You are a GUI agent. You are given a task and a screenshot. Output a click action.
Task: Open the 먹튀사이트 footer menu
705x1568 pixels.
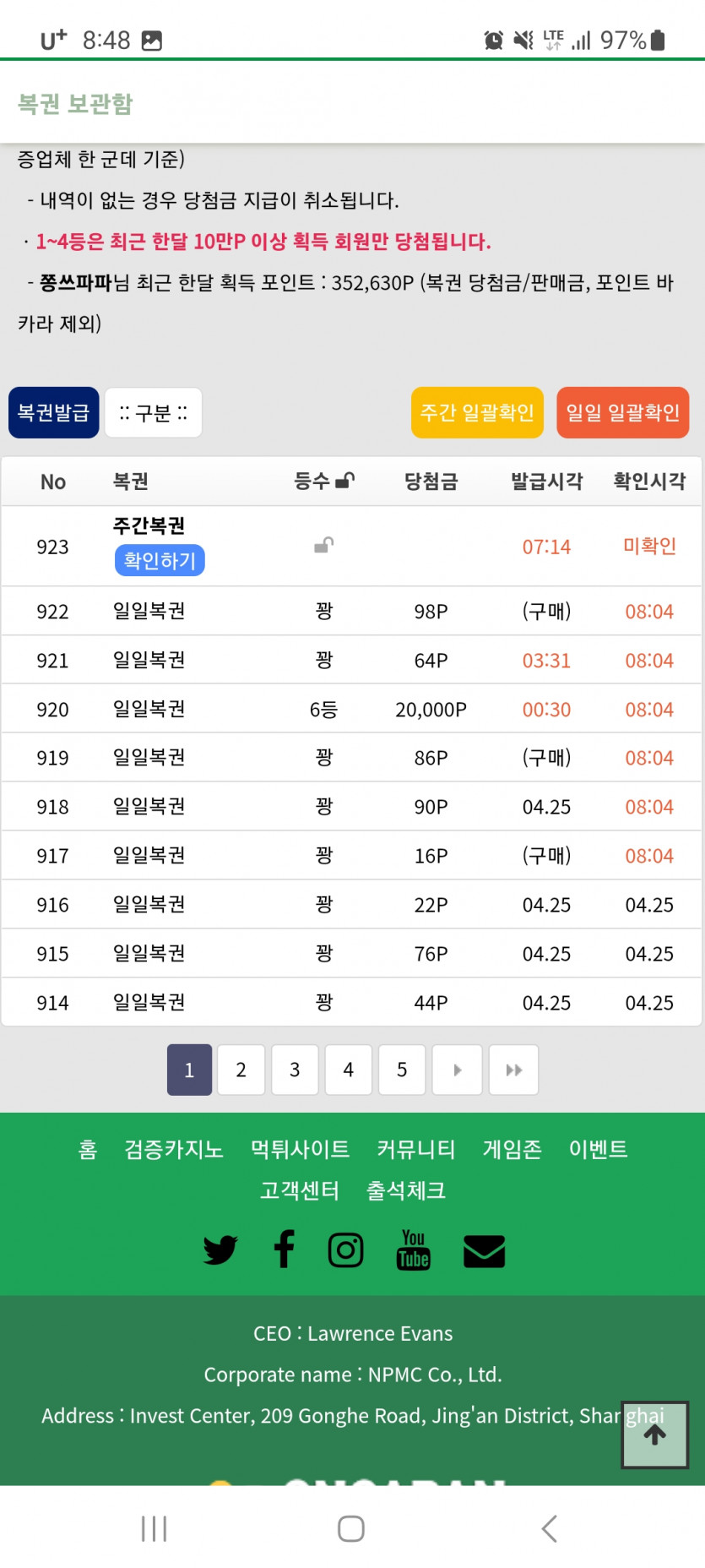300,1149
